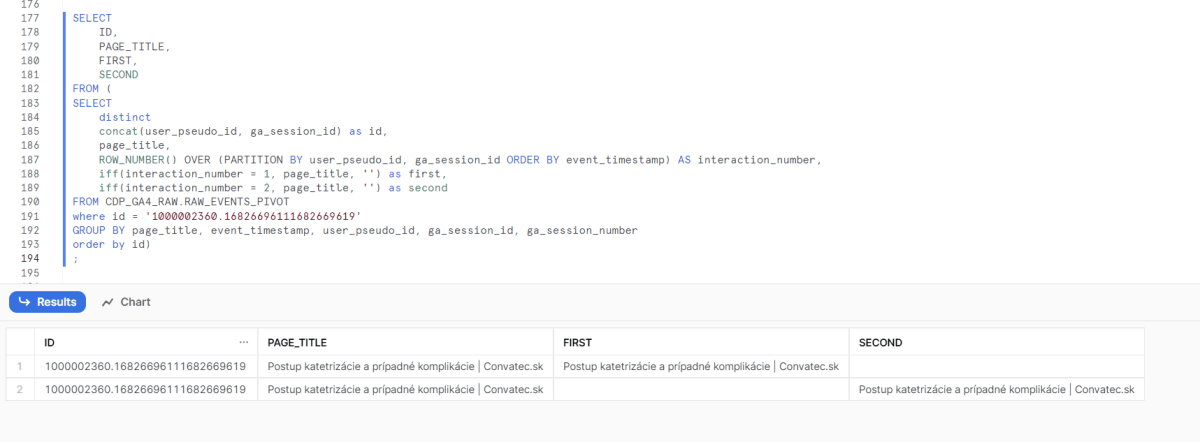Click the Results arrow icon
This screenshot has height=442, width=1200.
point(26,302)
